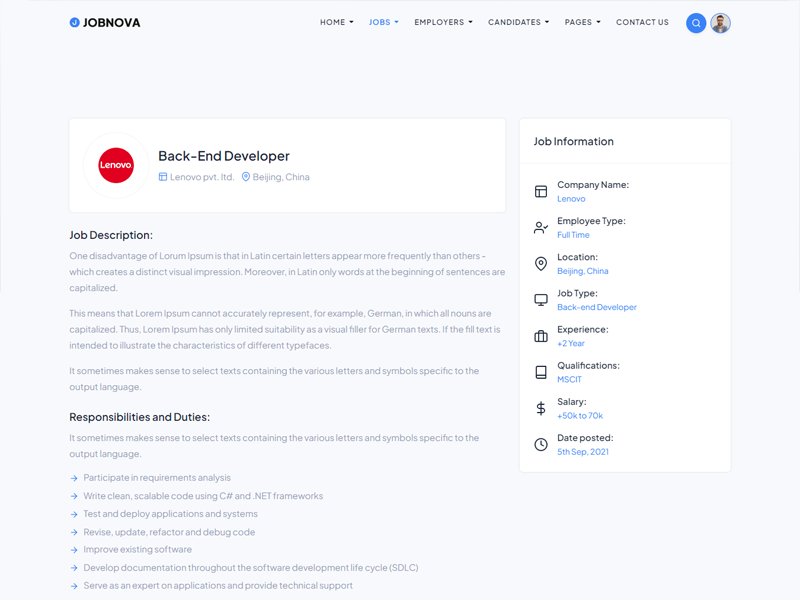This screenshot has height=600, width=800.
Task: Click the blue search icon in navbar
Action: pos(696,23)
